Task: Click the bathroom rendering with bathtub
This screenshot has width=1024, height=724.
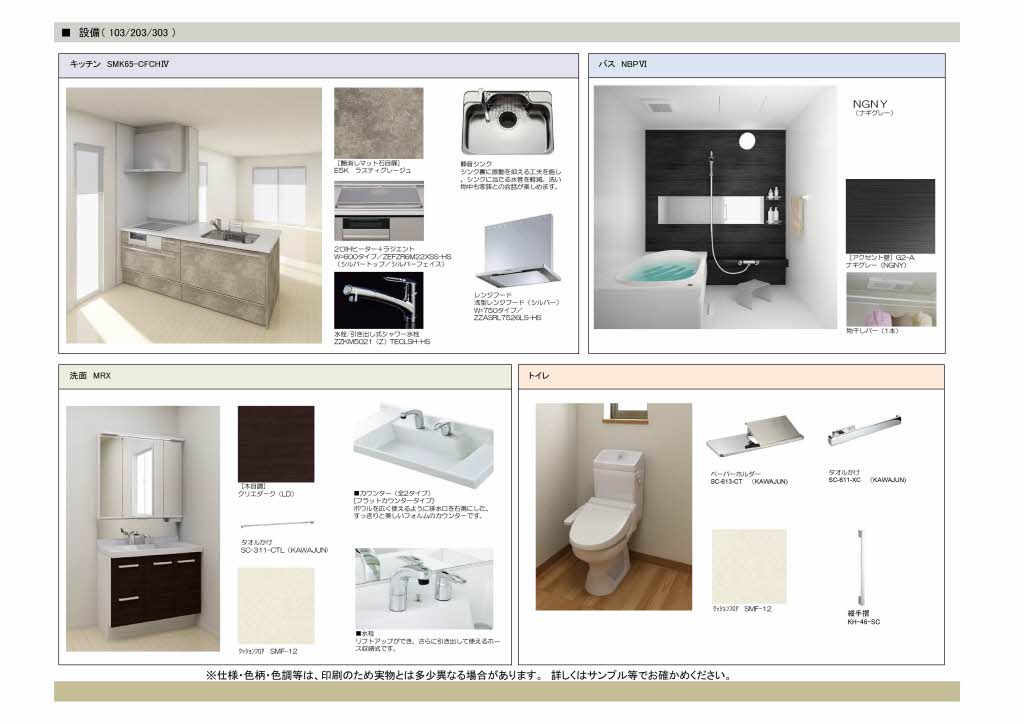Action: coord(715,207)
